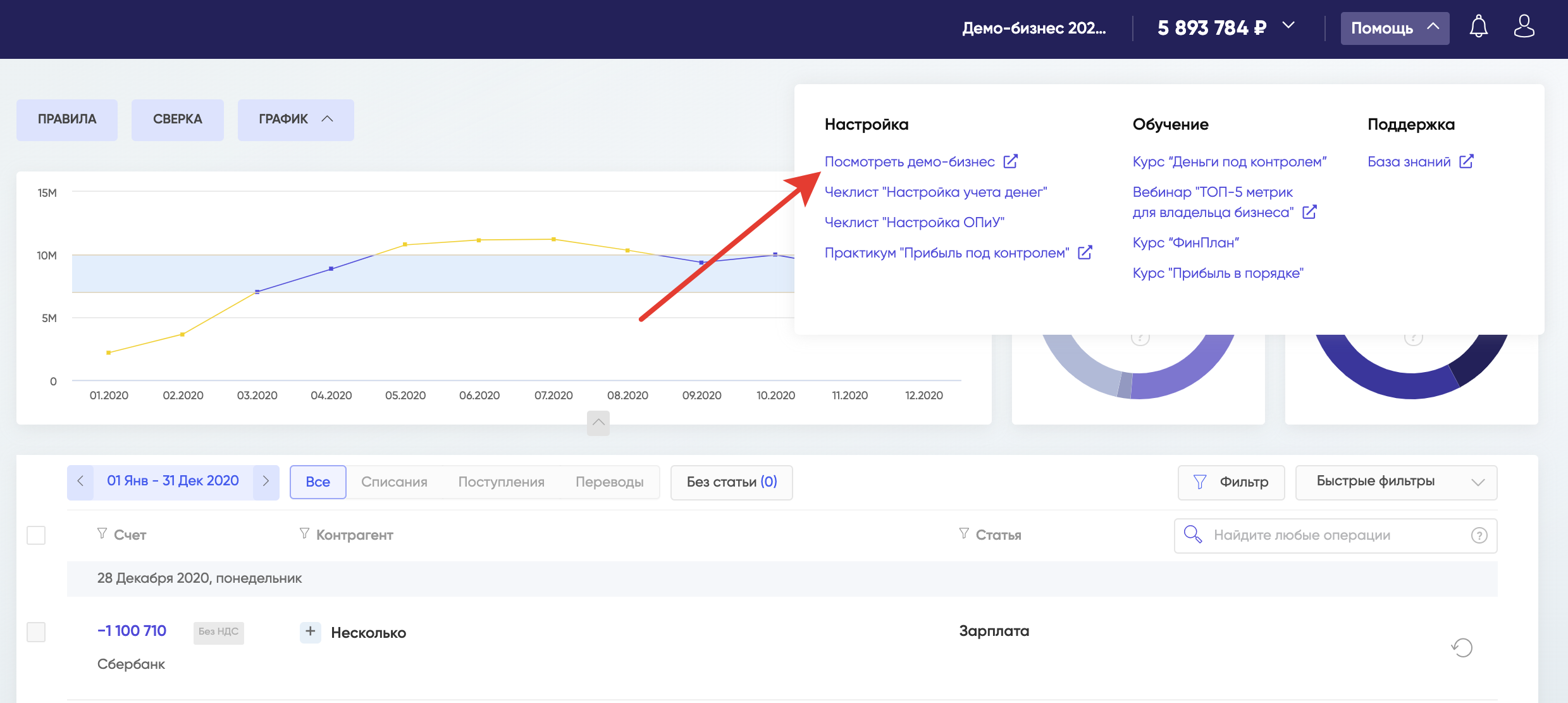
Task: Click question mark on right donut chart
Action: click(1413, 338)
